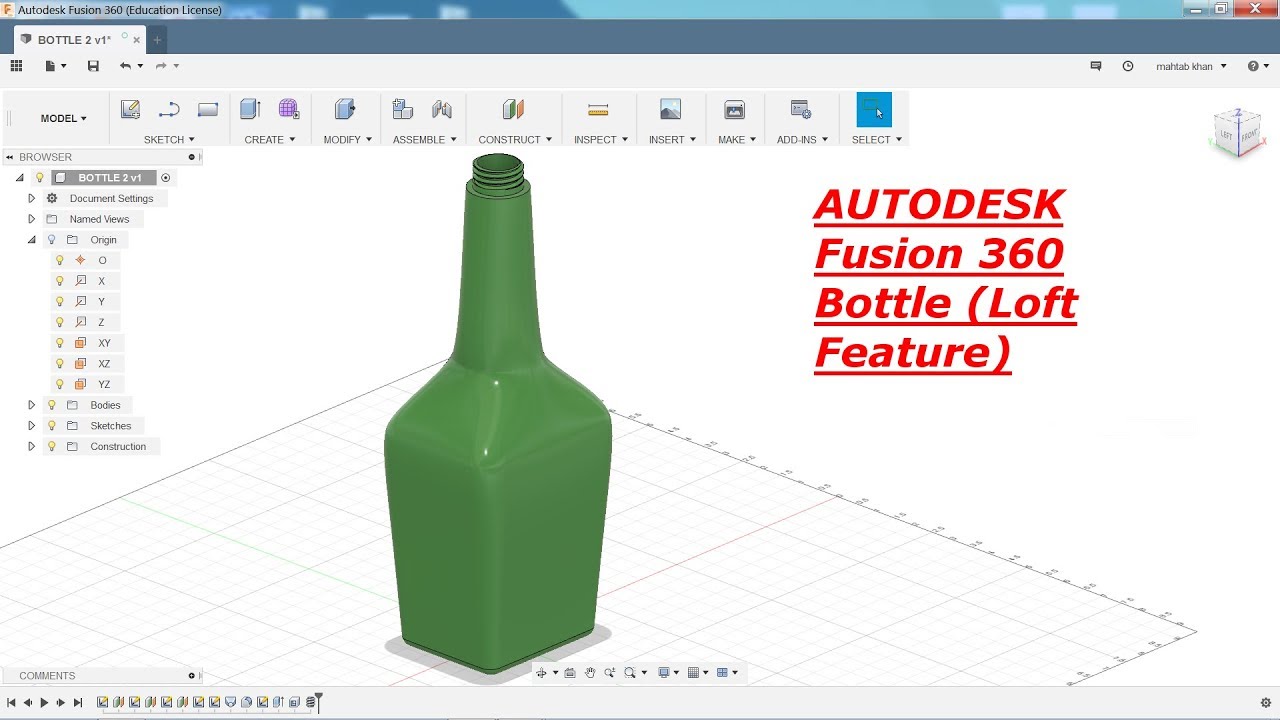Toggle visibility bulb of YZ plane
Screen dimensions: 1280x720
[59, 384]
